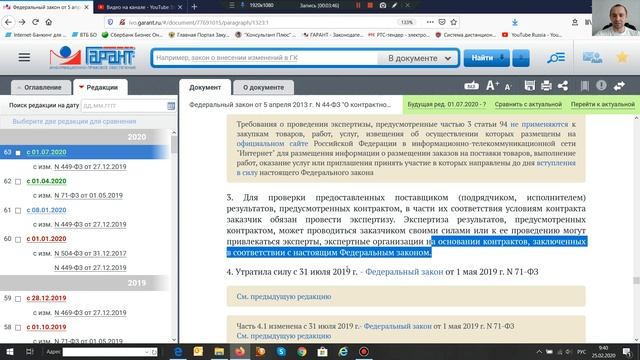Image resolution: width=640 pixels, height=360 pixels.
Task: Save the document with the floppy icon
Action: 529,86
